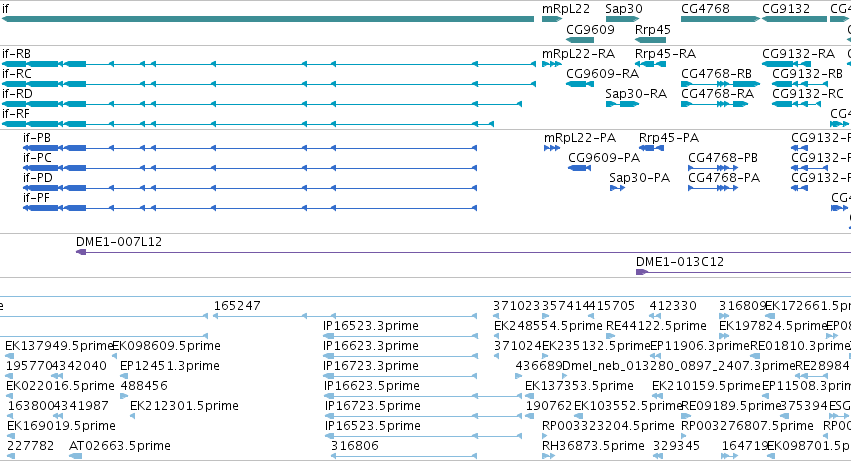
Task: Click the mRpL22 gene feature
Action: click(552, 19)
